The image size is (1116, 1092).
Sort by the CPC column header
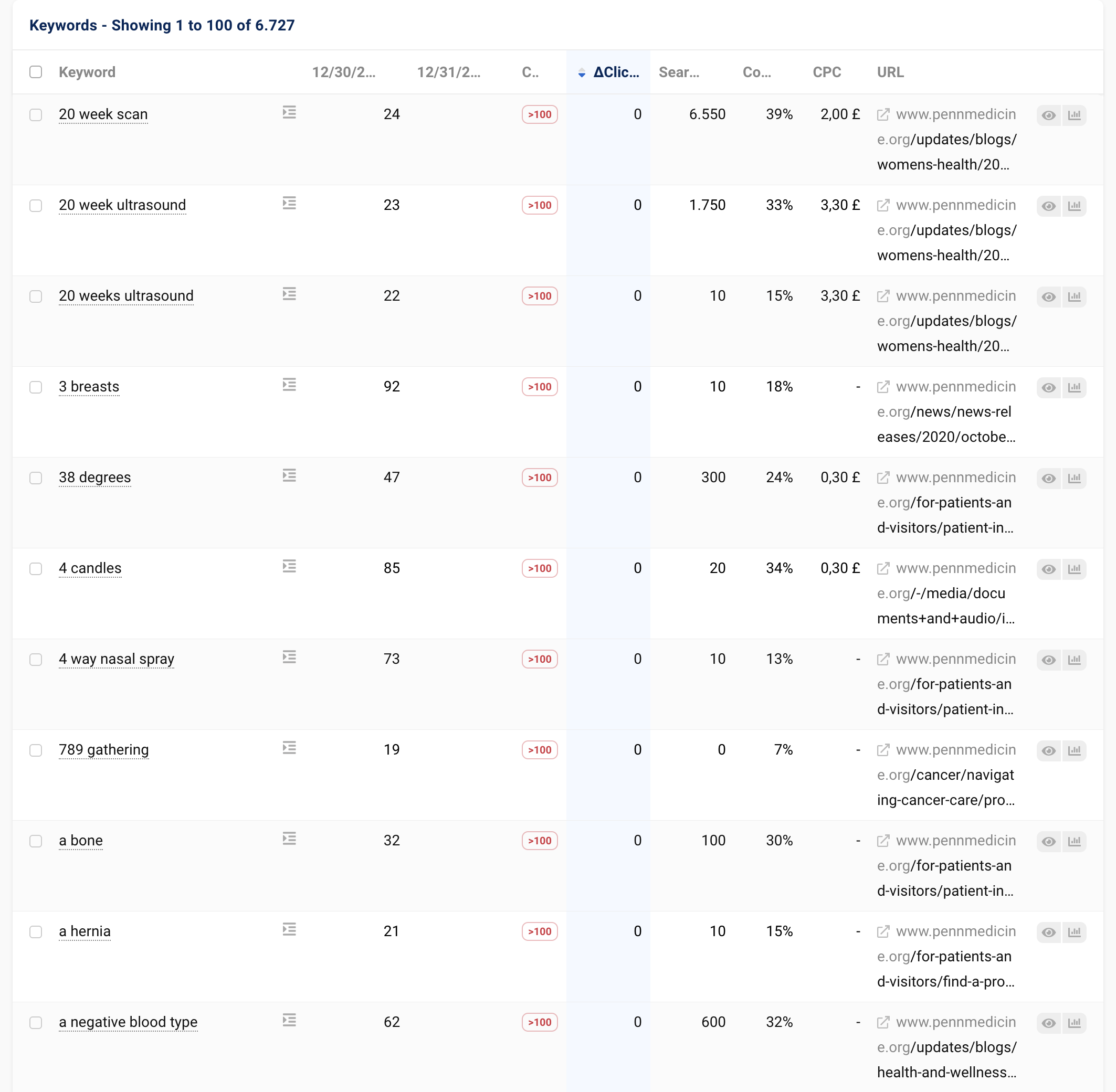(826, 72)
